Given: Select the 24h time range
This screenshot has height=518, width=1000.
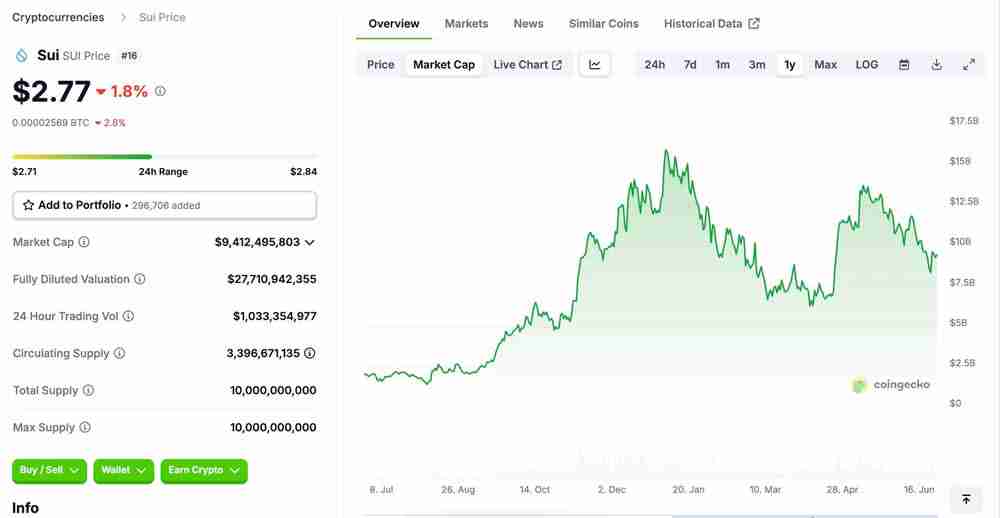Looking at the screenshot, I should point(655,65).
